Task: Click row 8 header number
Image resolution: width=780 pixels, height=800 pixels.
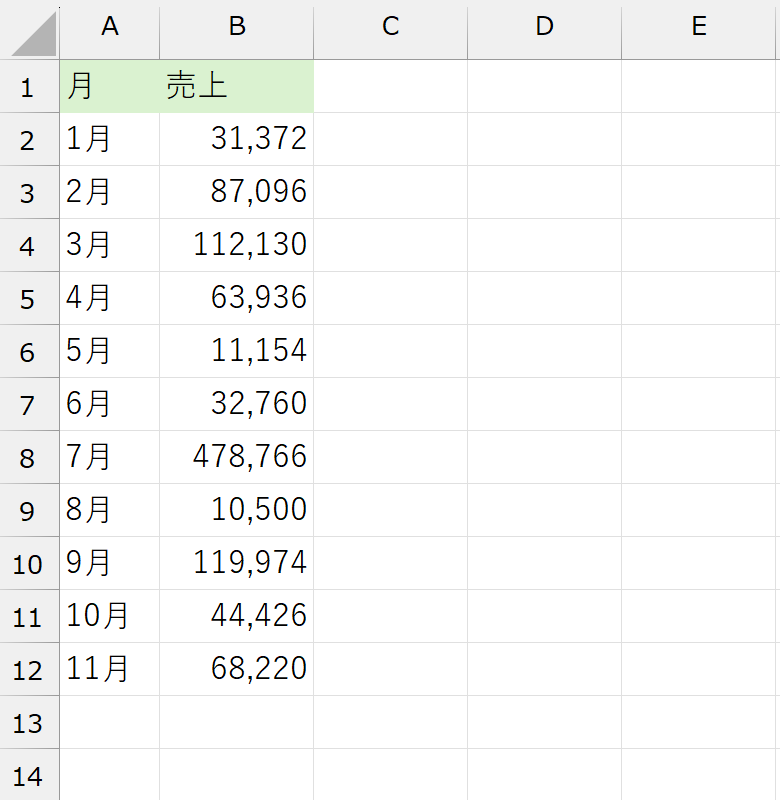Action: tap(28, 458)
